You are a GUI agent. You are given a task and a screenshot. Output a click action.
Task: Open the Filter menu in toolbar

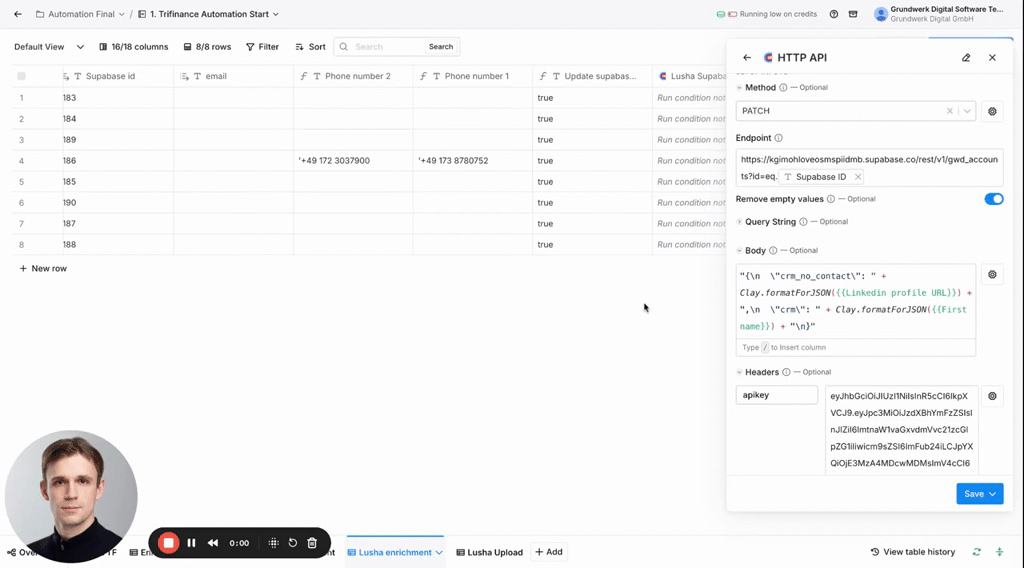pos(263,47)
